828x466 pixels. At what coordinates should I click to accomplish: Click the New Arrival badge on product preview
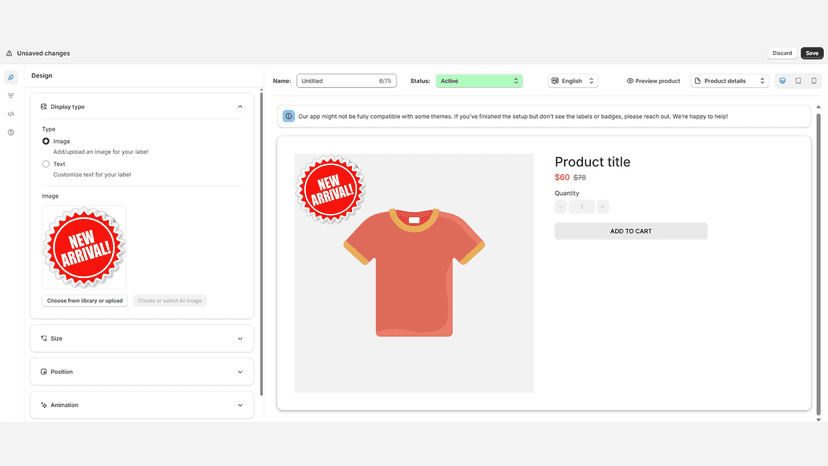click(x=331, y=189)
